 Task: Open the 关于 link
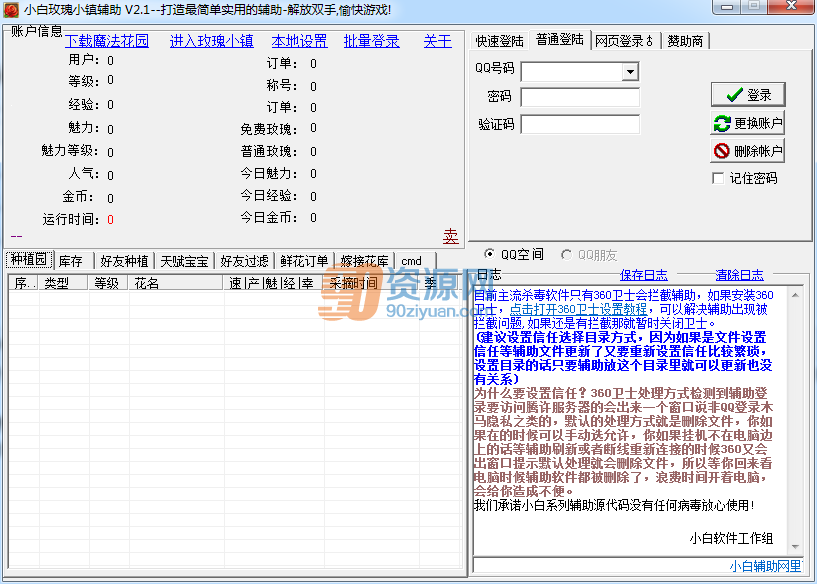[x=438, y=41]
